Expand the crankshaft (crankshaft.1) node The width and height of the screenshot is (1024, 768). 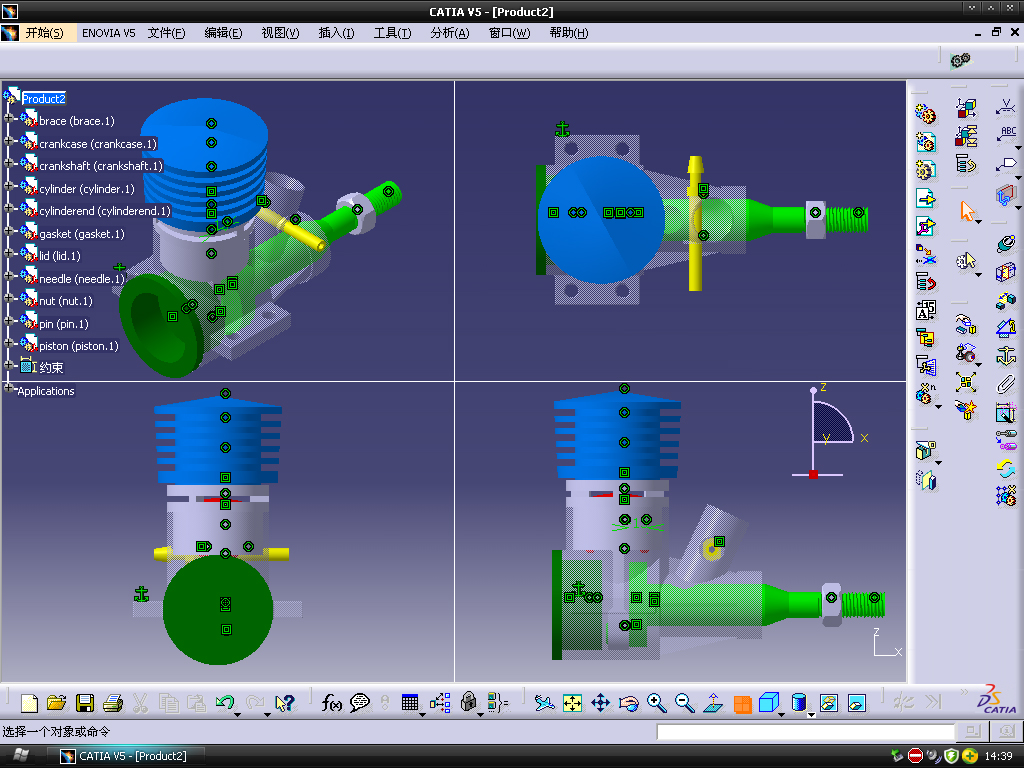pos(9,164)
